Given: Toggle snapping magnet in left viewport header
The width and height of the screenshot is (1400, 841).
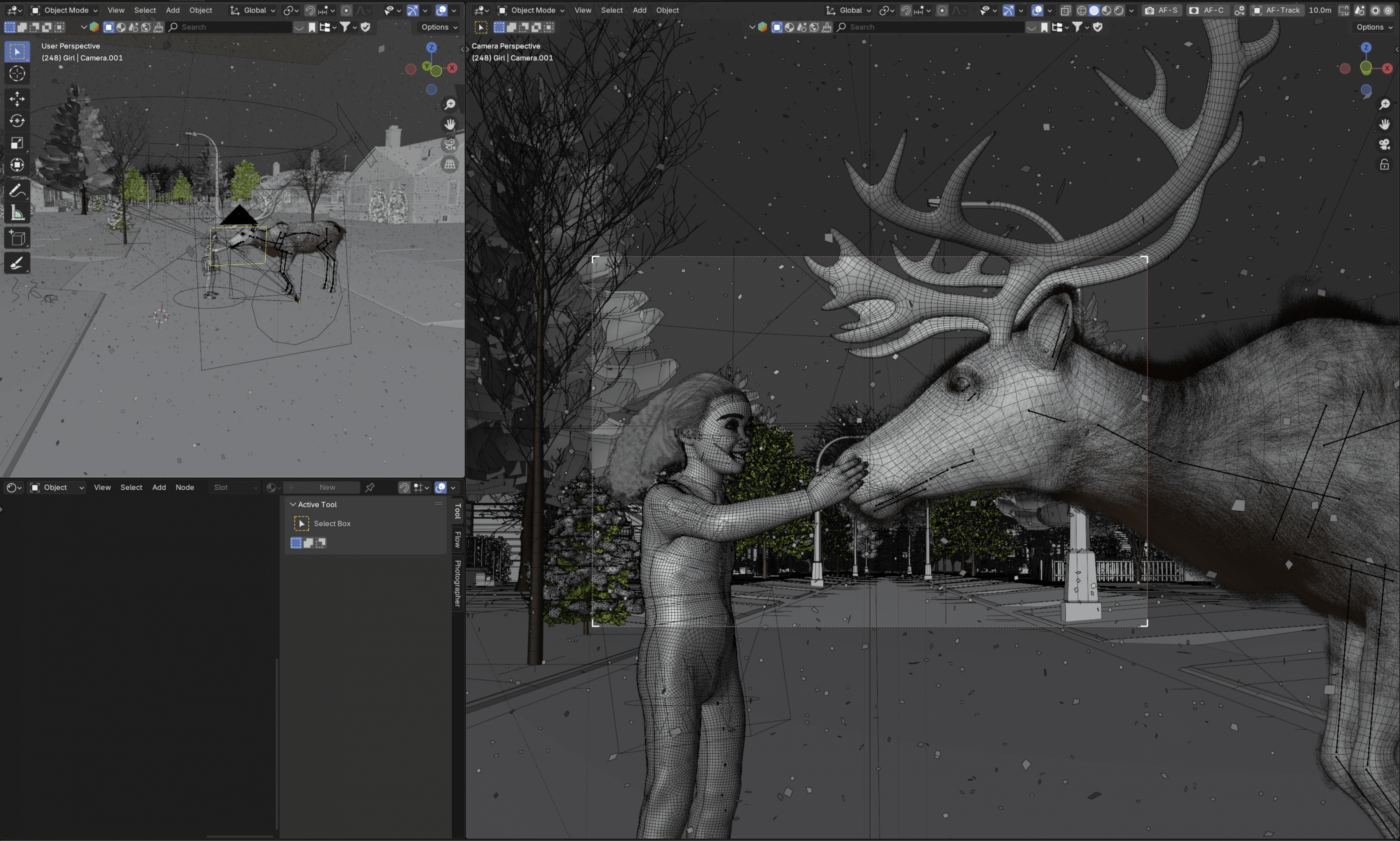Looking at the screenshot, I should tap(310, 10).
